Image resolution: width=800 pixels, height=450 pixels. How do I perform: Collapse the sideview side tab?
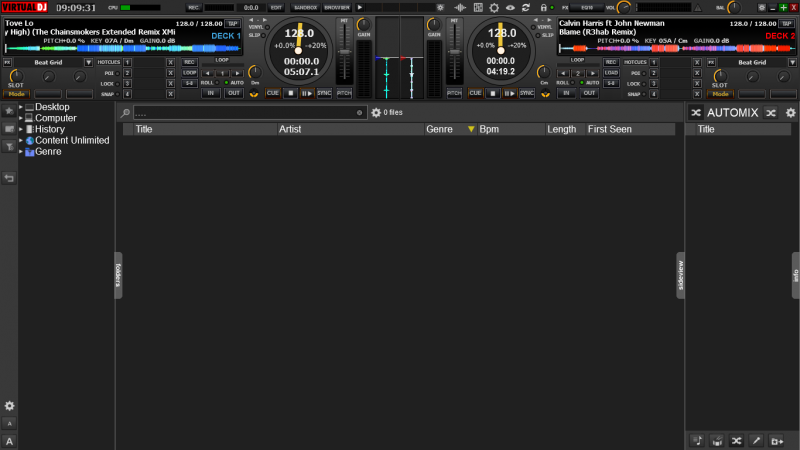(x=680, y=275)
